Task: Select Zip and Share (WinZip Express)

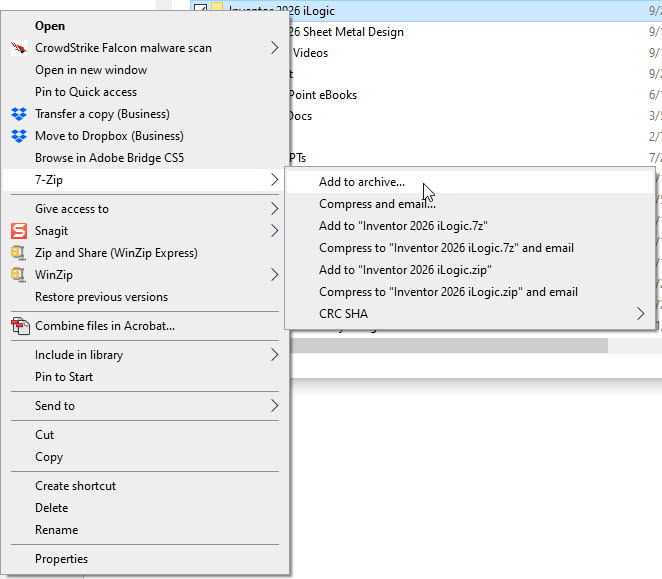Action: pyautogui.click(x=146, y=253)
